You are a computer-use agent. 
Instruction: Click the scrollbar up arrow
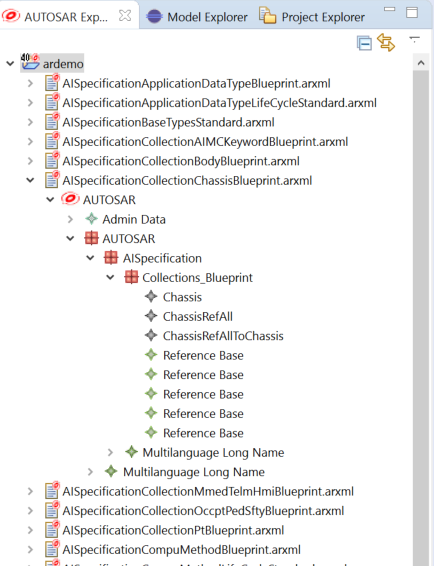[x=421, y=63]
